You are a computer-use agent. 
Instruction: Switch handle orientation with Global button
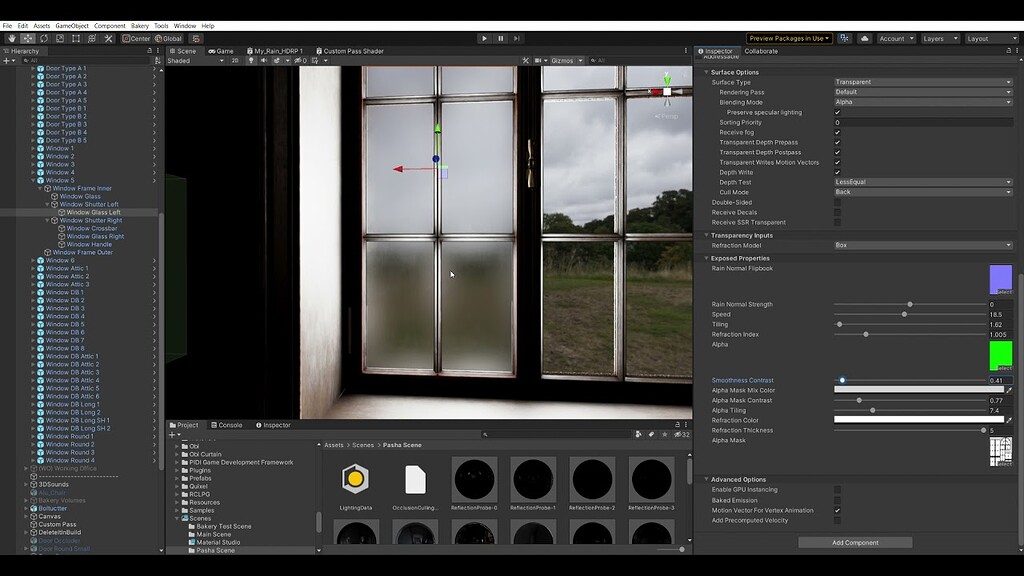(169, 37)
